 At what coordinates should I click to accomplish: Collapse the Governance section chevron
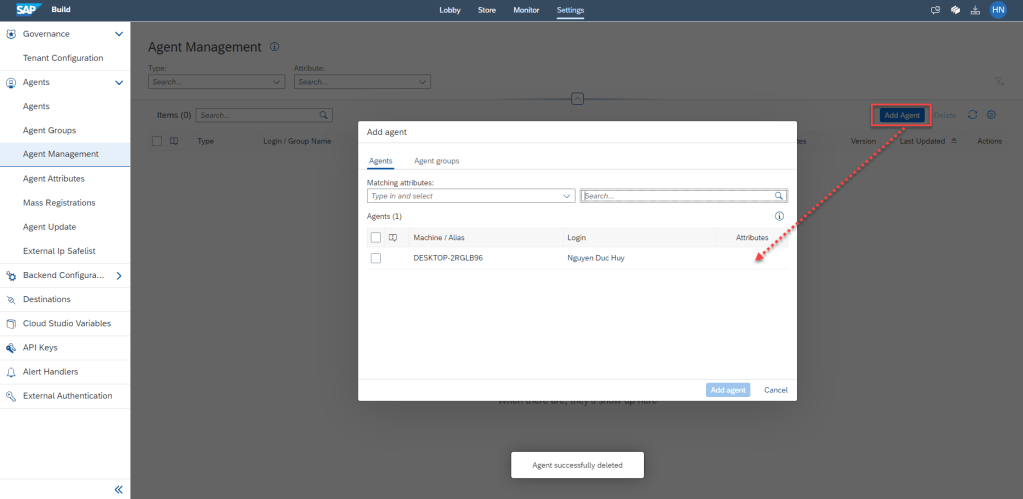click(x=119, y=34)
